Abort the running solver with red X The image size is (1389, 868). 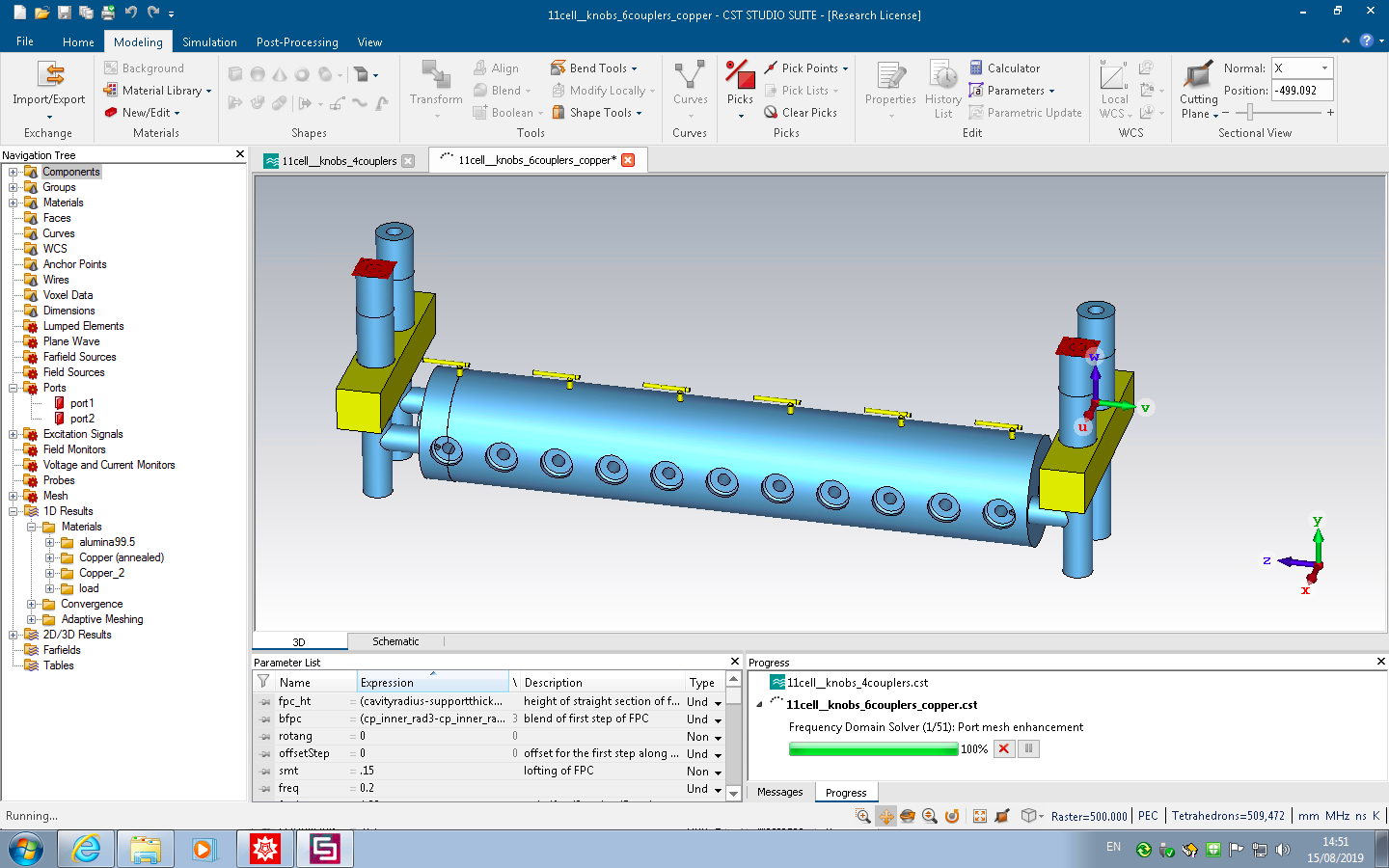click(1004, 749)
